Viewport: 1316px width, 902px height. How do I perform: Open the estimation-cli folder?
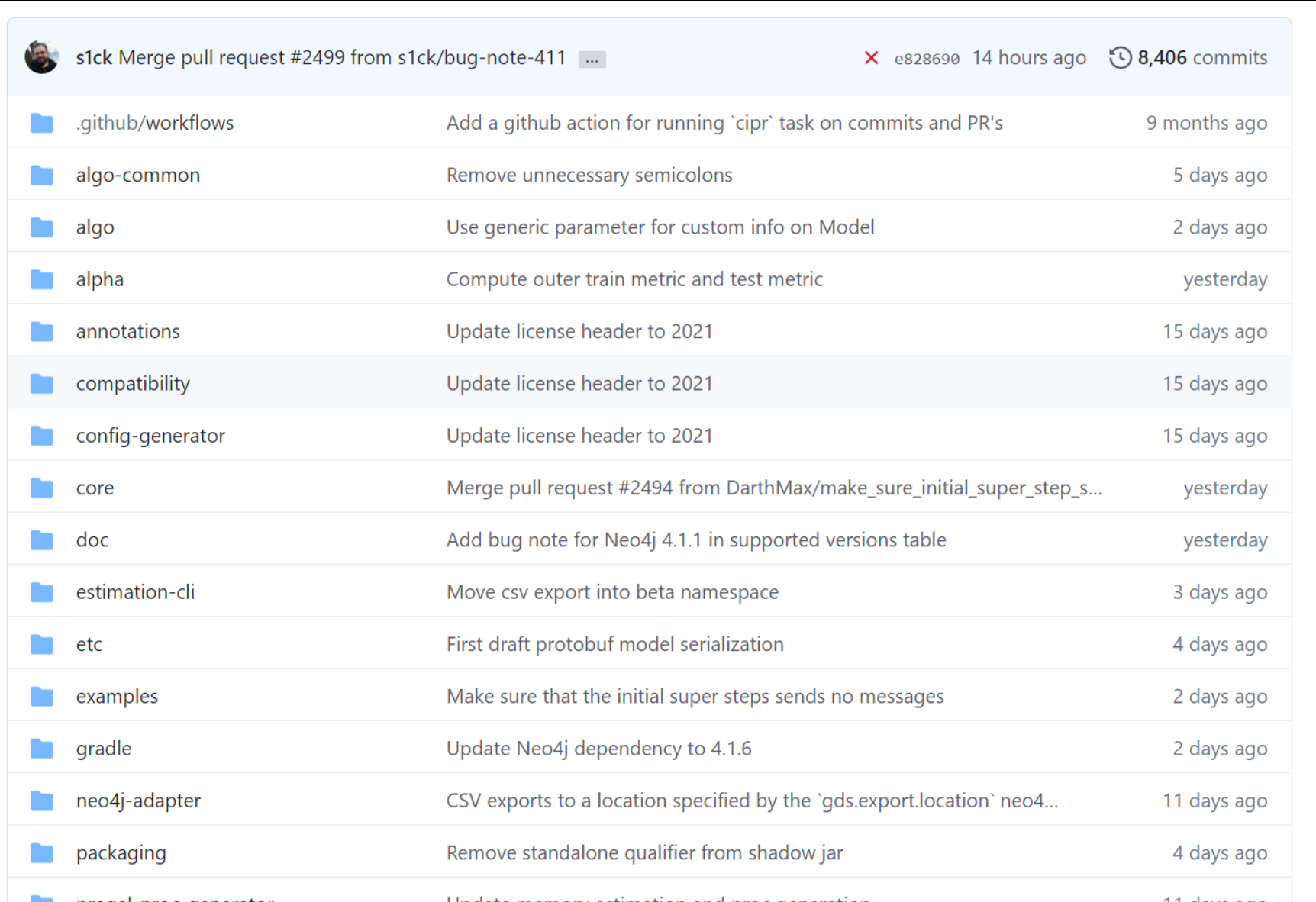pyautogui.click(x=134, y=591)
